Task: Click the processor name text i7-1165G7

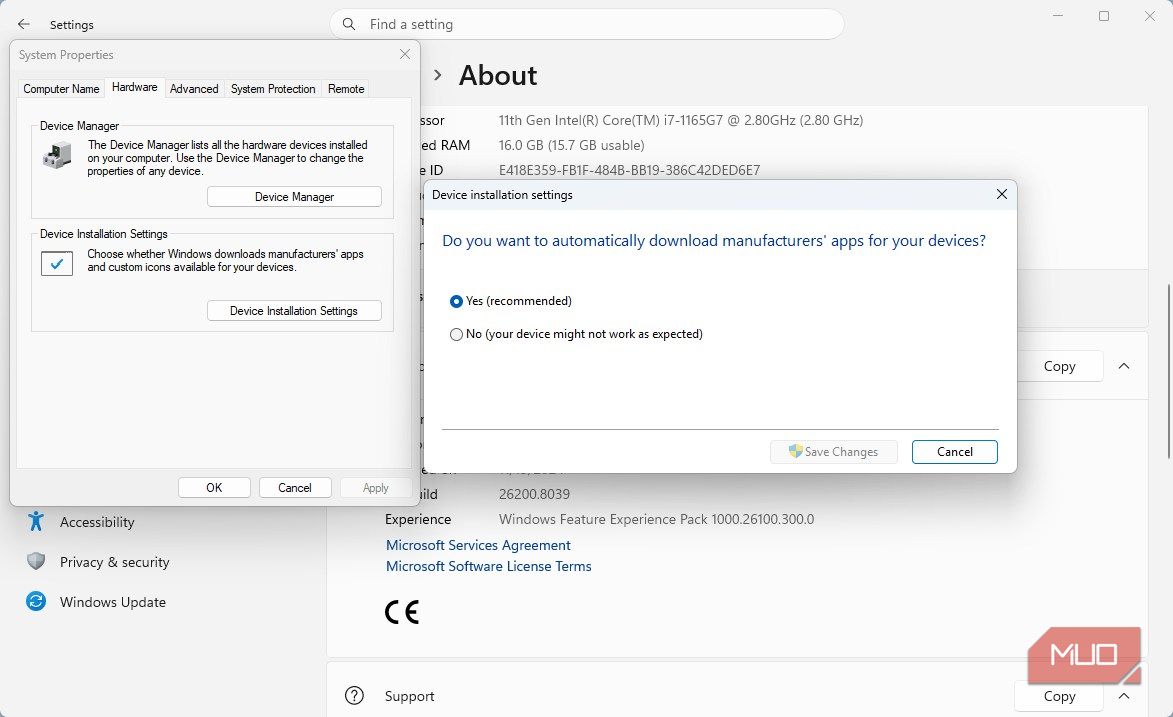Action: pos(681,120)
